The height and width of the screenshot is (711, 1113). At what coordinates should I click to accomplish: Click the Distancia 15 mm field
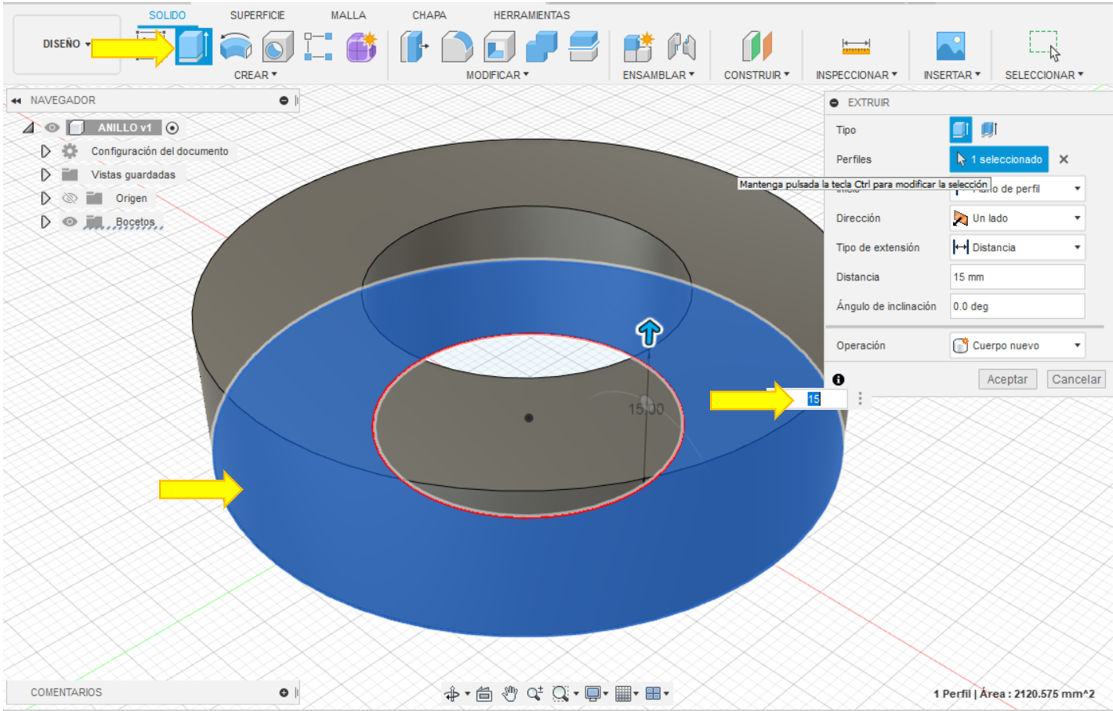[1017, 277]
